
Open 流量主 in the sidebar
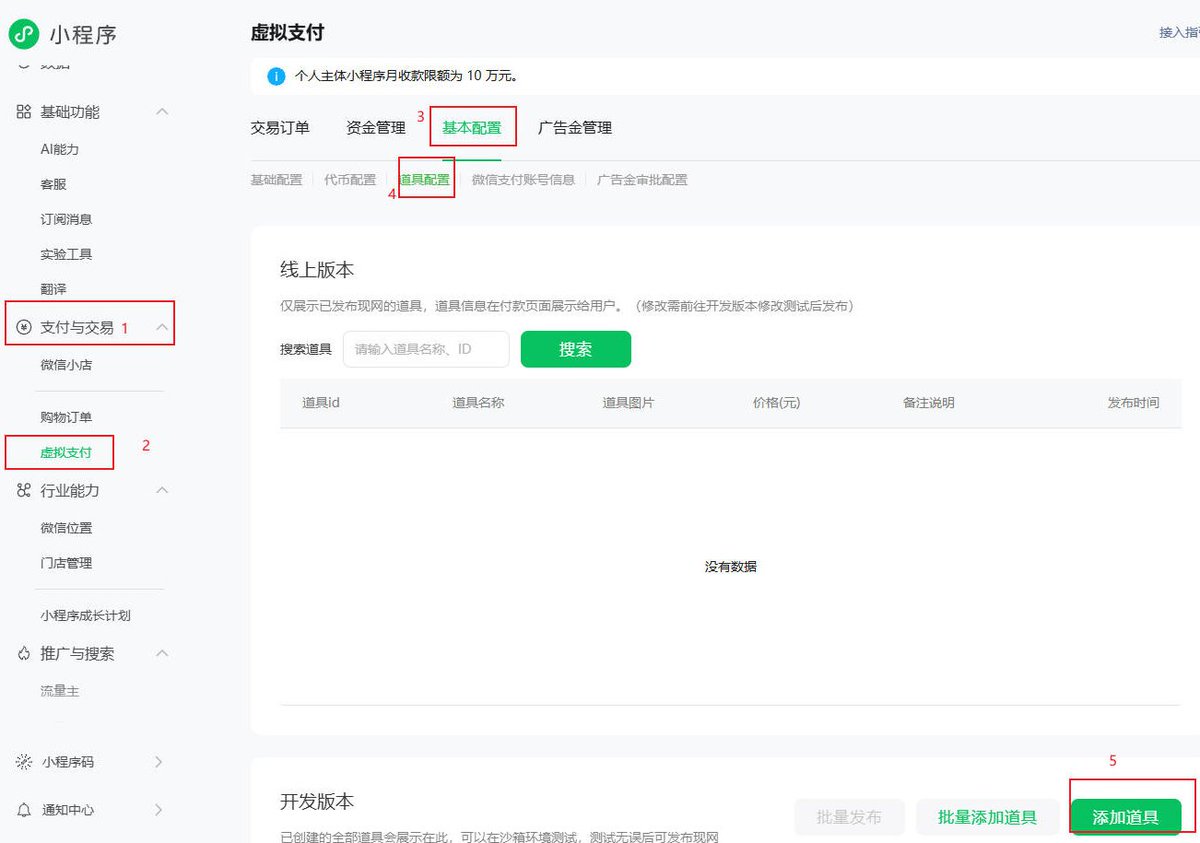[60, 691]
